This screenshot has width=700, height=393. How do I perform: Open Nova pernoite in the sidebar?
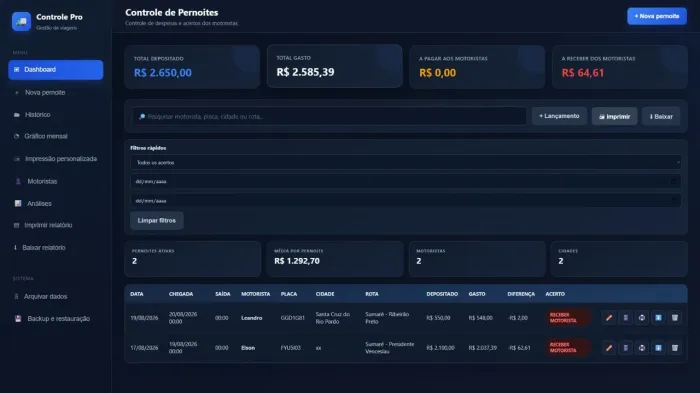point(55,92)
